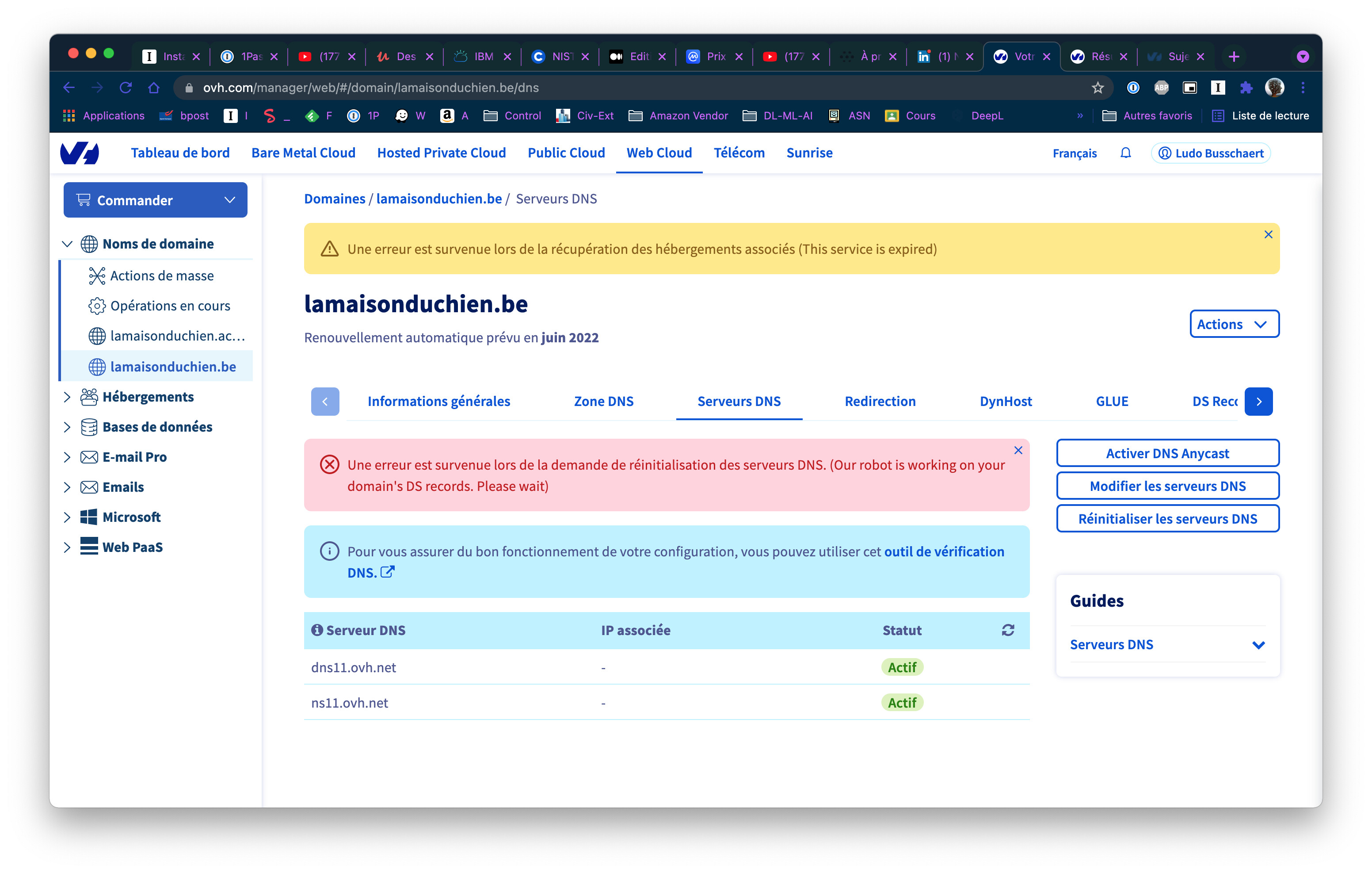Click the browser address bar
The width and height of the screenshot is (1372, 873).
click(x=627, y=87)
